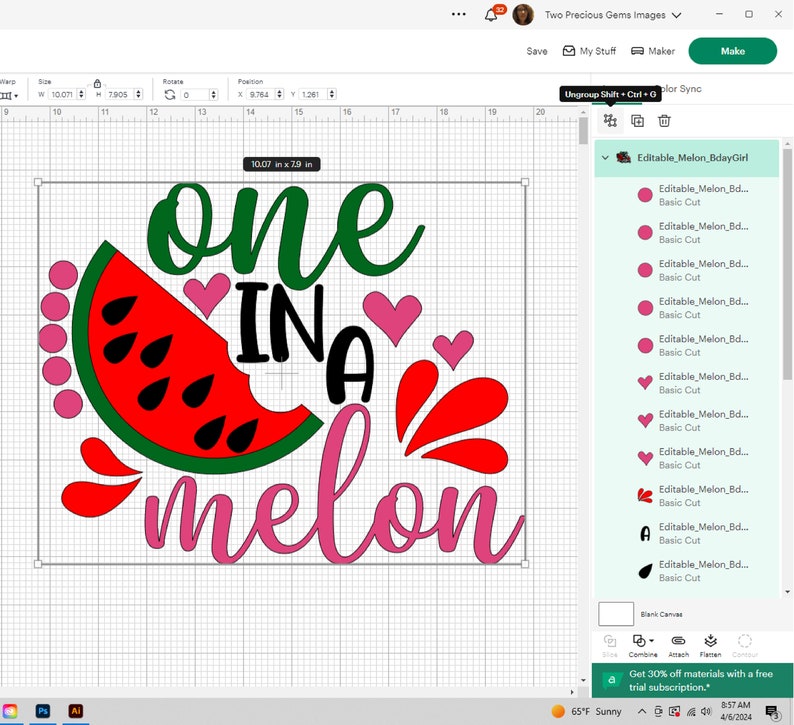Click the Layers panel vertical scrollbar
Viewport: 794px width, 725px height.
(787, 263)
